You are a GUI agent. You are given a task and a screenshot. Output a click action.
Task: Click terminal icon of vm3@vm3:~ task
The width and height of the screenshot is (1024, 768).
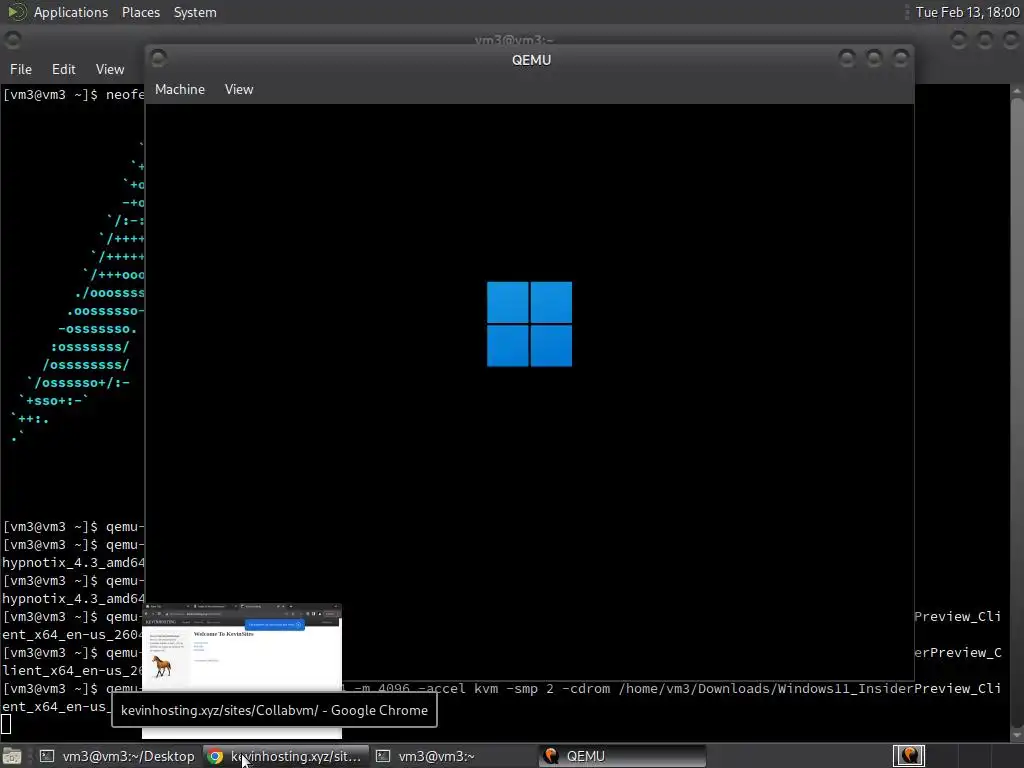pos(383,756)
